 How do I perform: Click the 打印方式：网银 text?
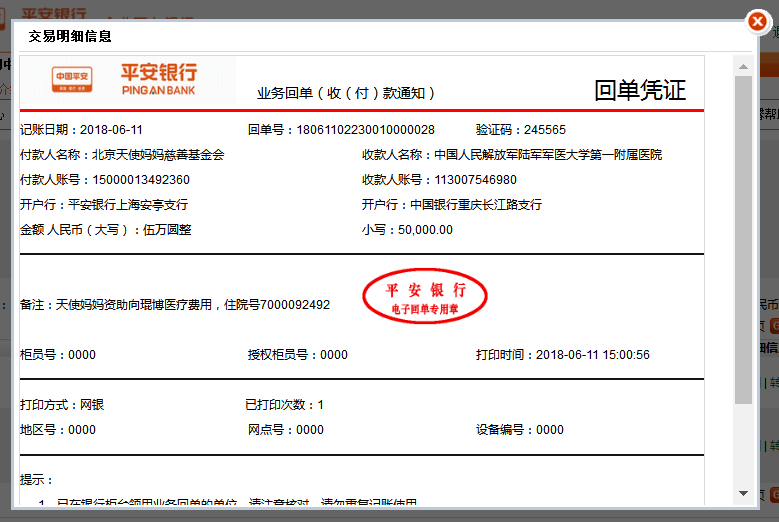point(62,405)
